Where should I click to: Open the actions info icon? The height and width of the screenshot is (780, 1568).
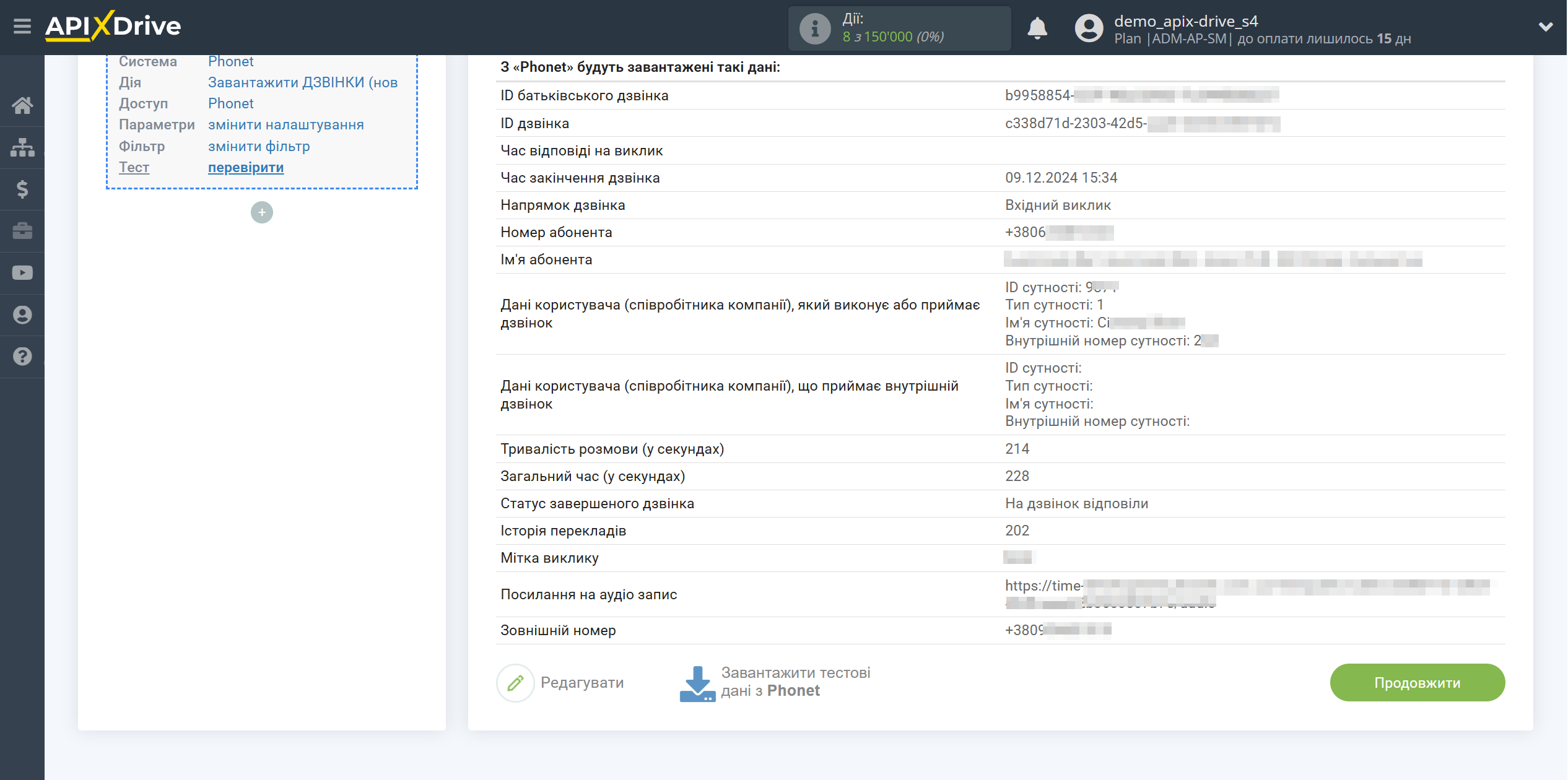pos(815,28)
